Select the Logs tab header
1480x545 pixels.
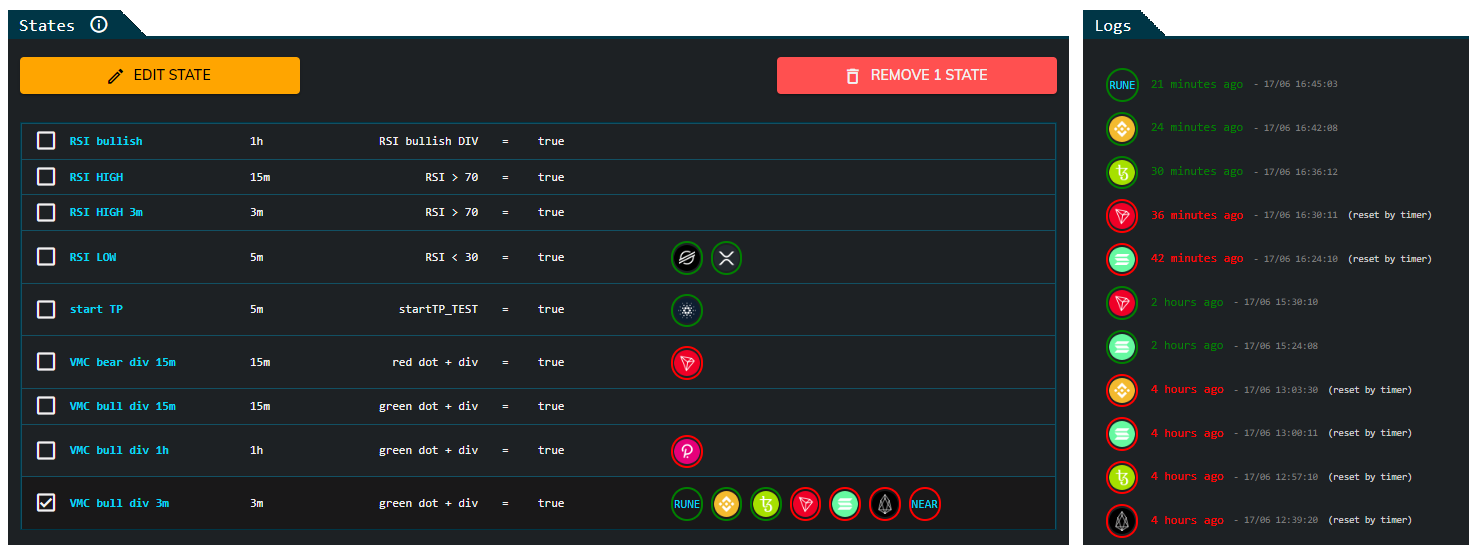[1112, 25]
